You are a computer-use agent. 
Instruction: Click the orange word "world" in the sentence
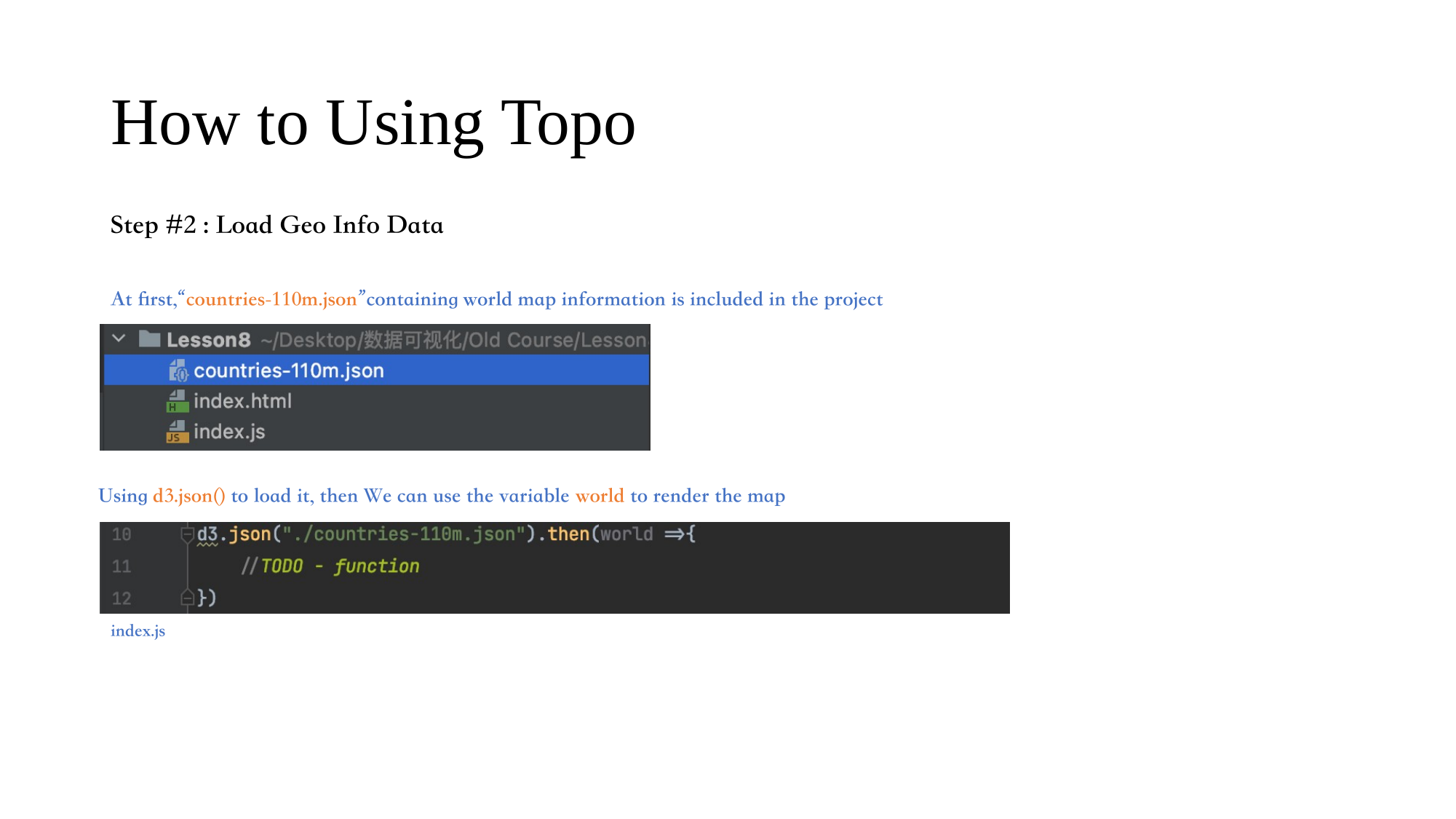[x=600, y=496]
